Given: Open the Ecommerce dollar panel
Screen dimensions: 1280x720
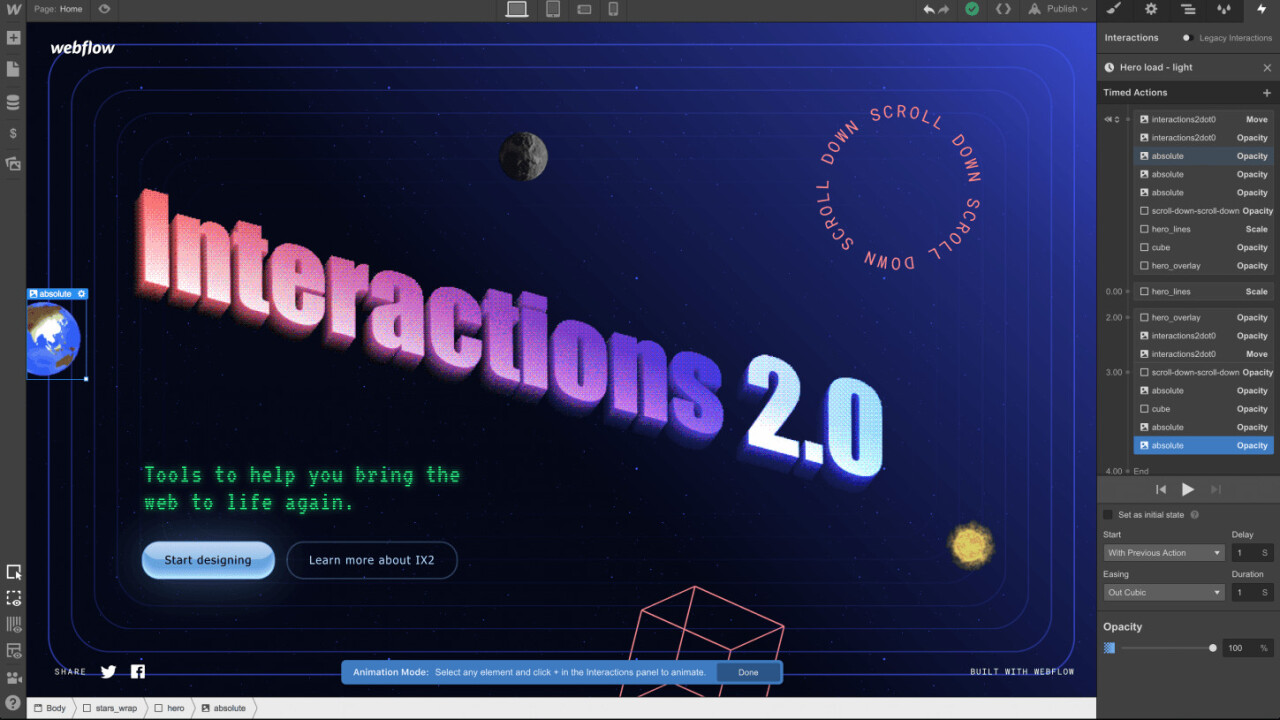Looking at the screenshot, I should (13, 133).
